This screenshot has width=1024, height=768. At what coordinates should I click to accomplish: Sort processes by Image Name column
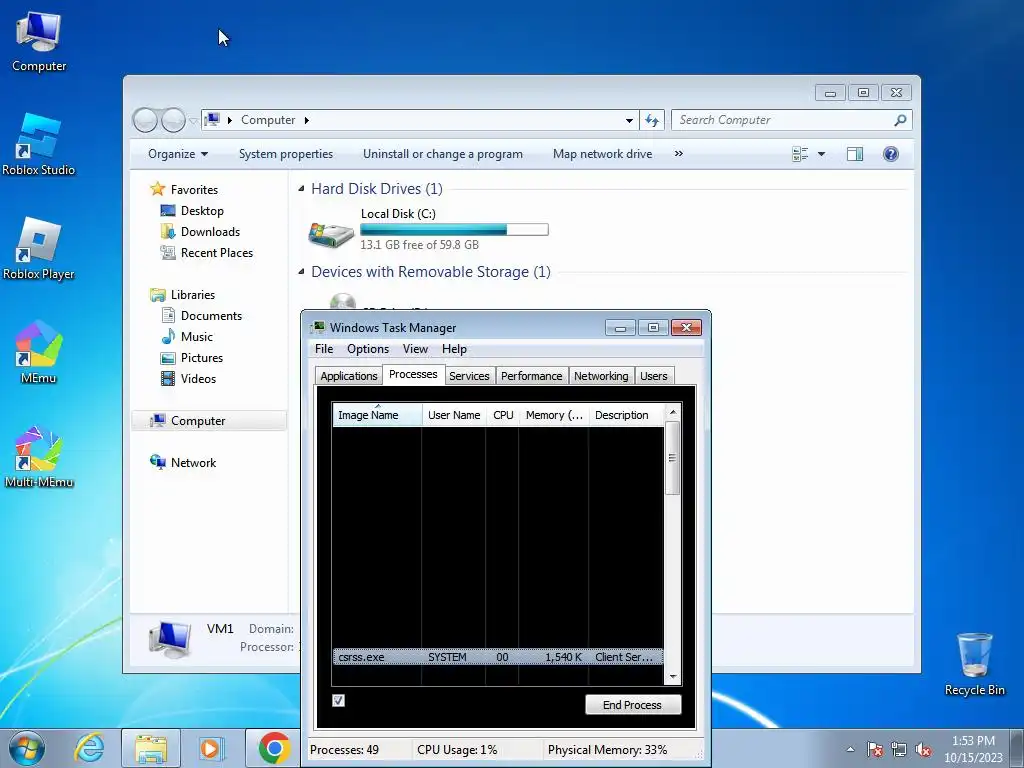[x=377, y=415]
